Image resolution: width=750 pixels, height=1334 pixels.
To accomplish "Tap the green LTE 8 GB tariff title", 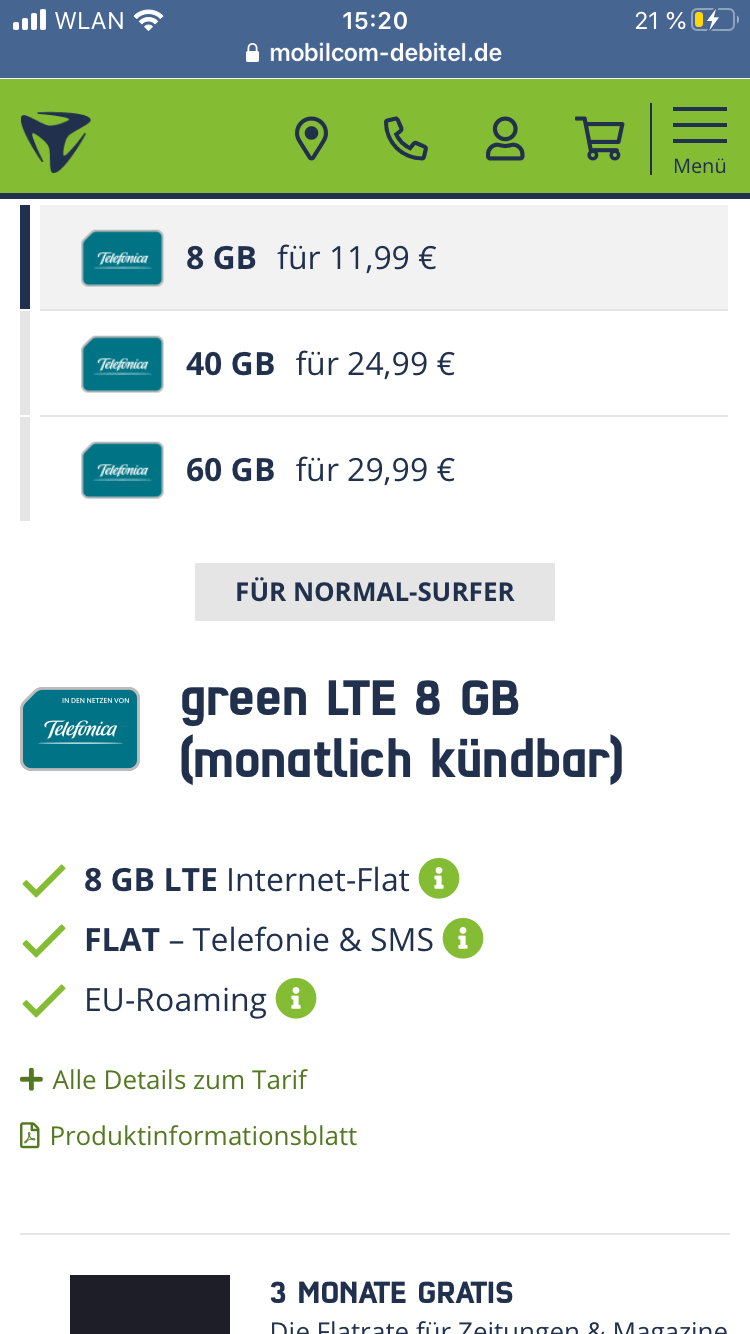I will pos(402,730).
